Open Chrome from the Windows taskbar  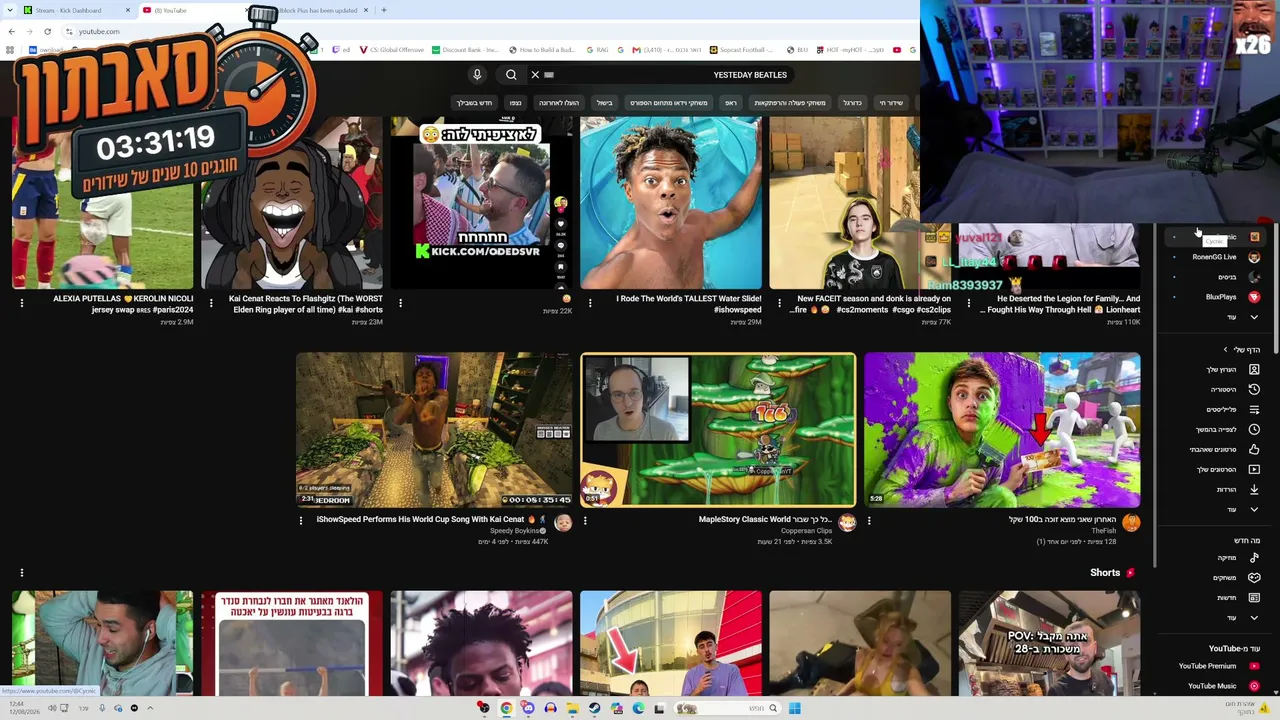point(506,709)
